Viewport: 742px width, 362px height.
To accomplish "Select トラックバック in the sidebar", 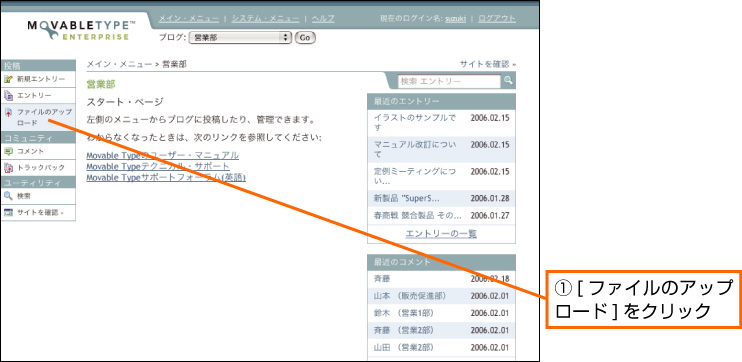I will tap(41, 168).
